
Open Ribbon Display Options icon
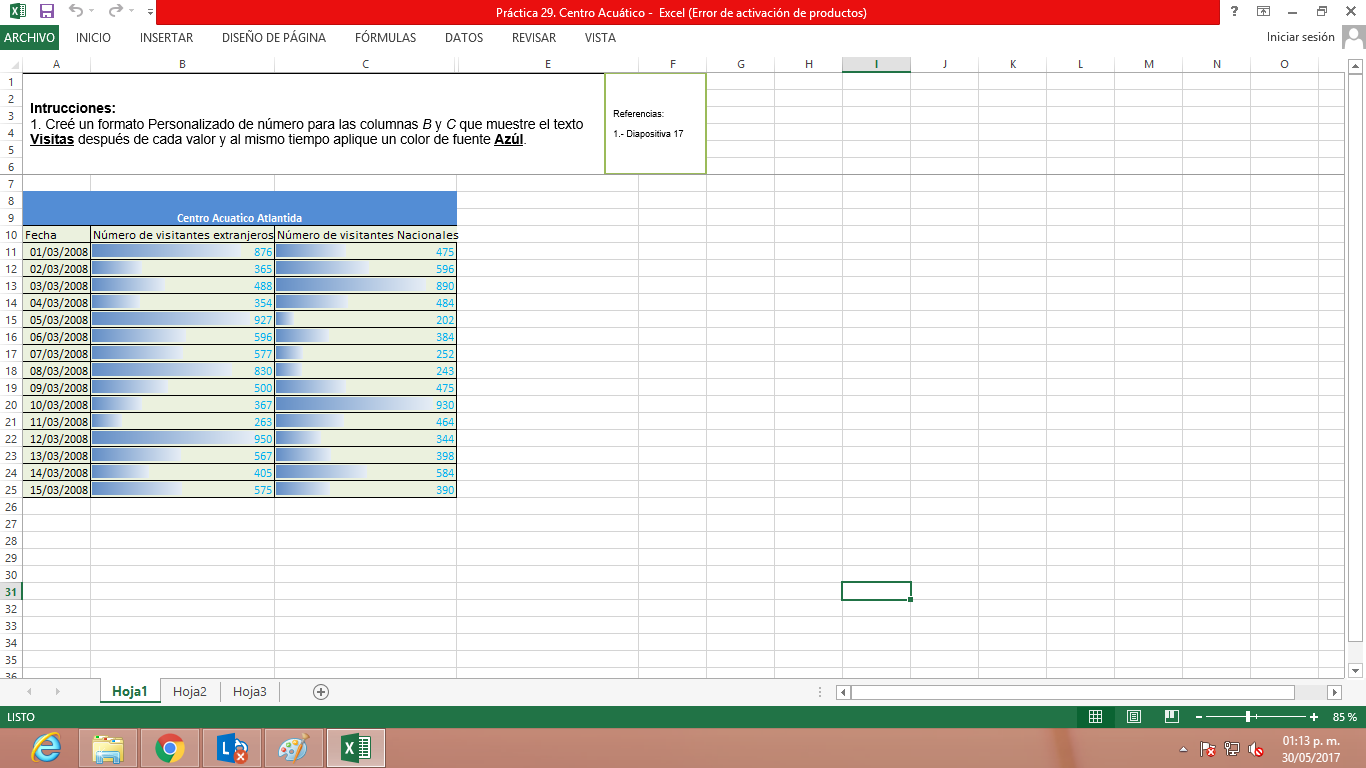point(1264,12)
